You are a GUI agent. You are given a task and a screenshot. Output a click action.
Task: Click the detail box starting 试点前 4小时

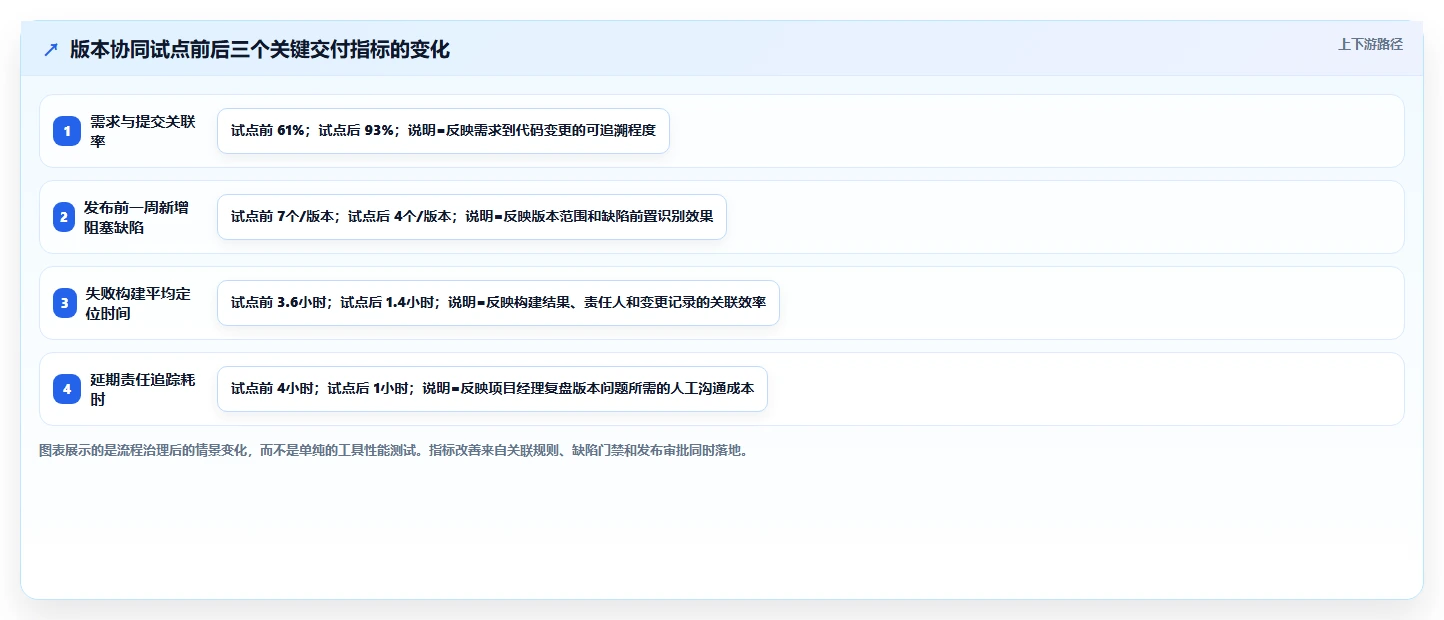pos(492,389)
